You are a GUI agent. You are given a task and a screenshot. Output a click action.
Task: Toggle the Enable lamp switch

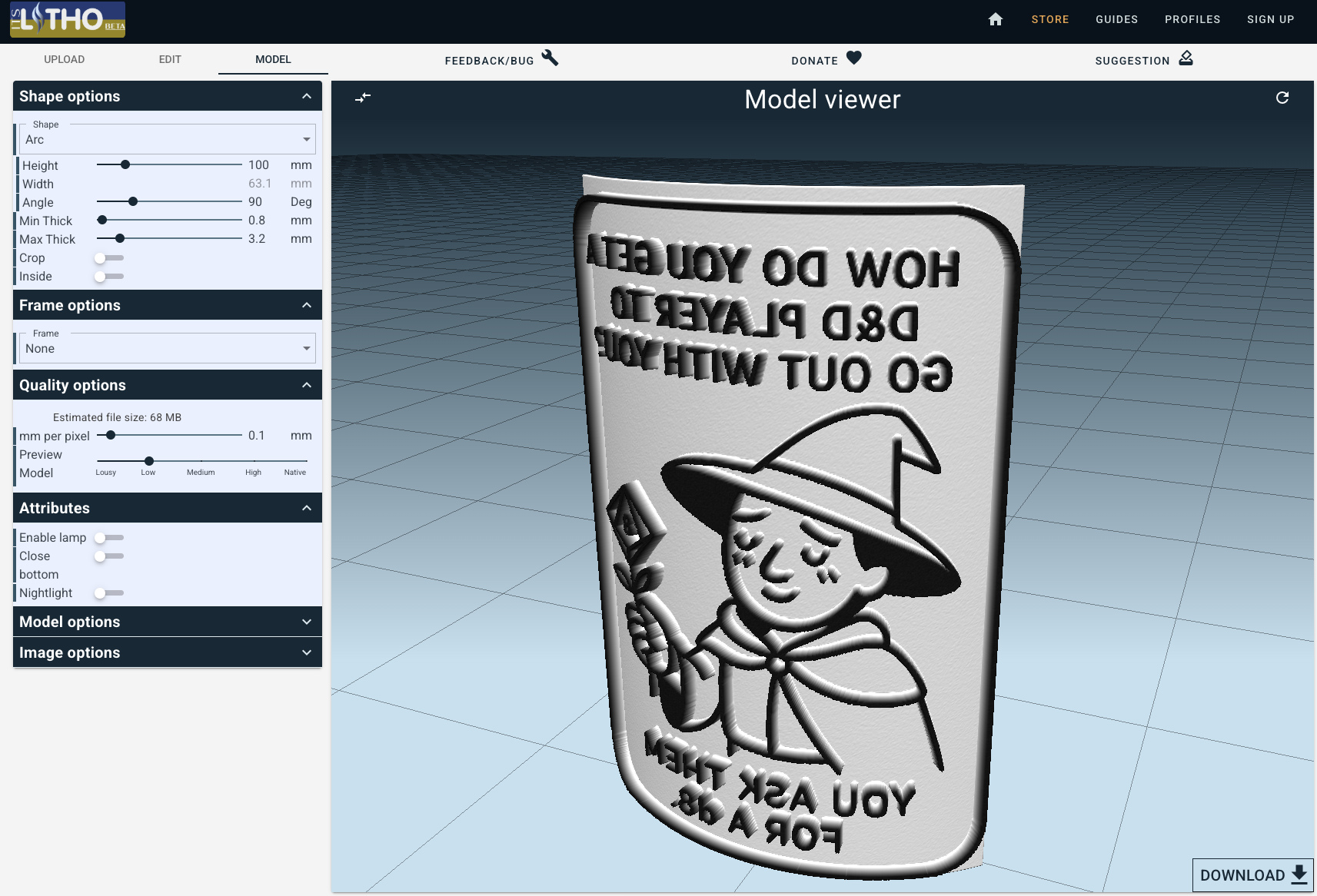pyautogui.click(x=108, y=538)
